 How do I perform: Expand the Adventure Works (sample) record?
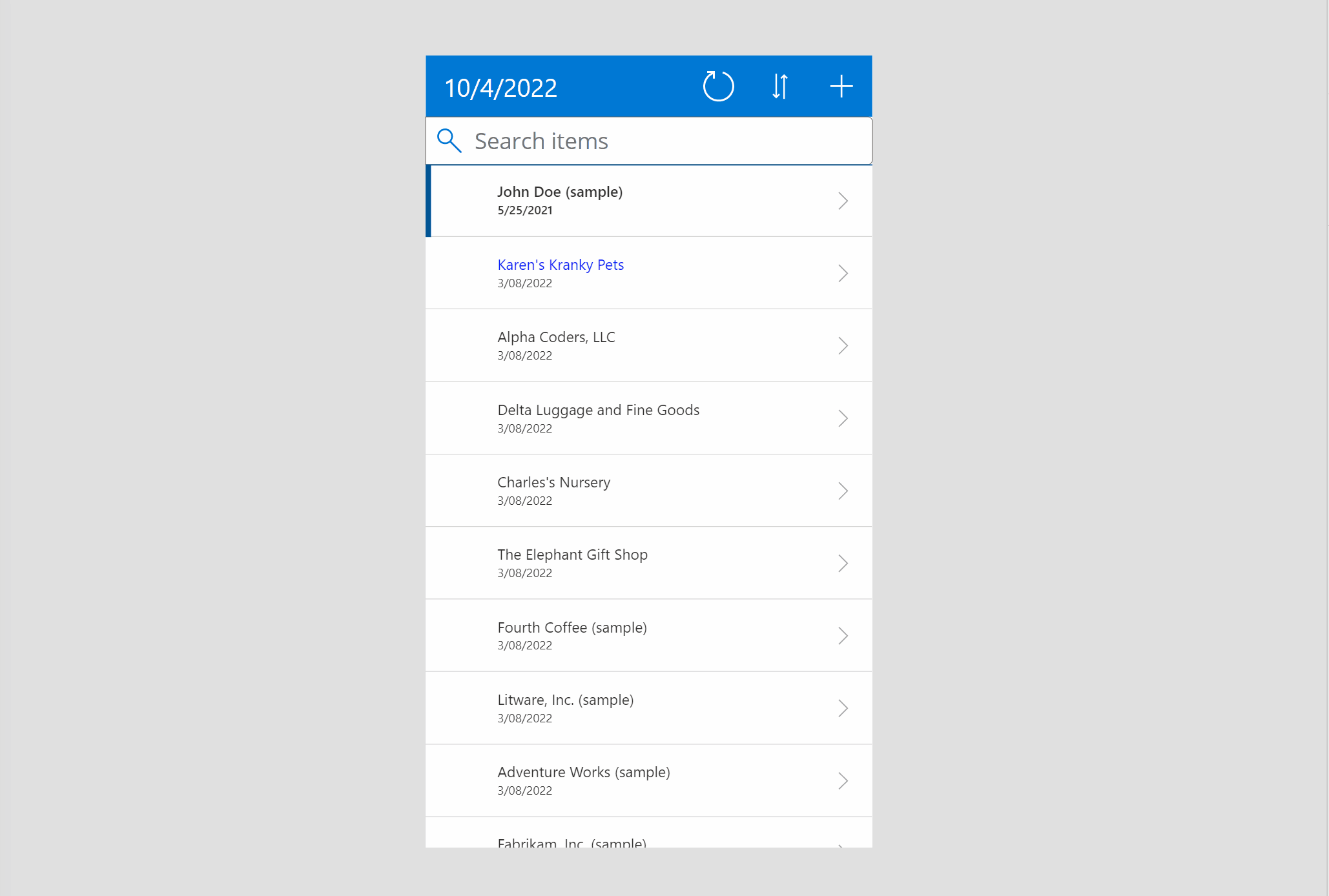pyautogui.click(x=843, y=780)
